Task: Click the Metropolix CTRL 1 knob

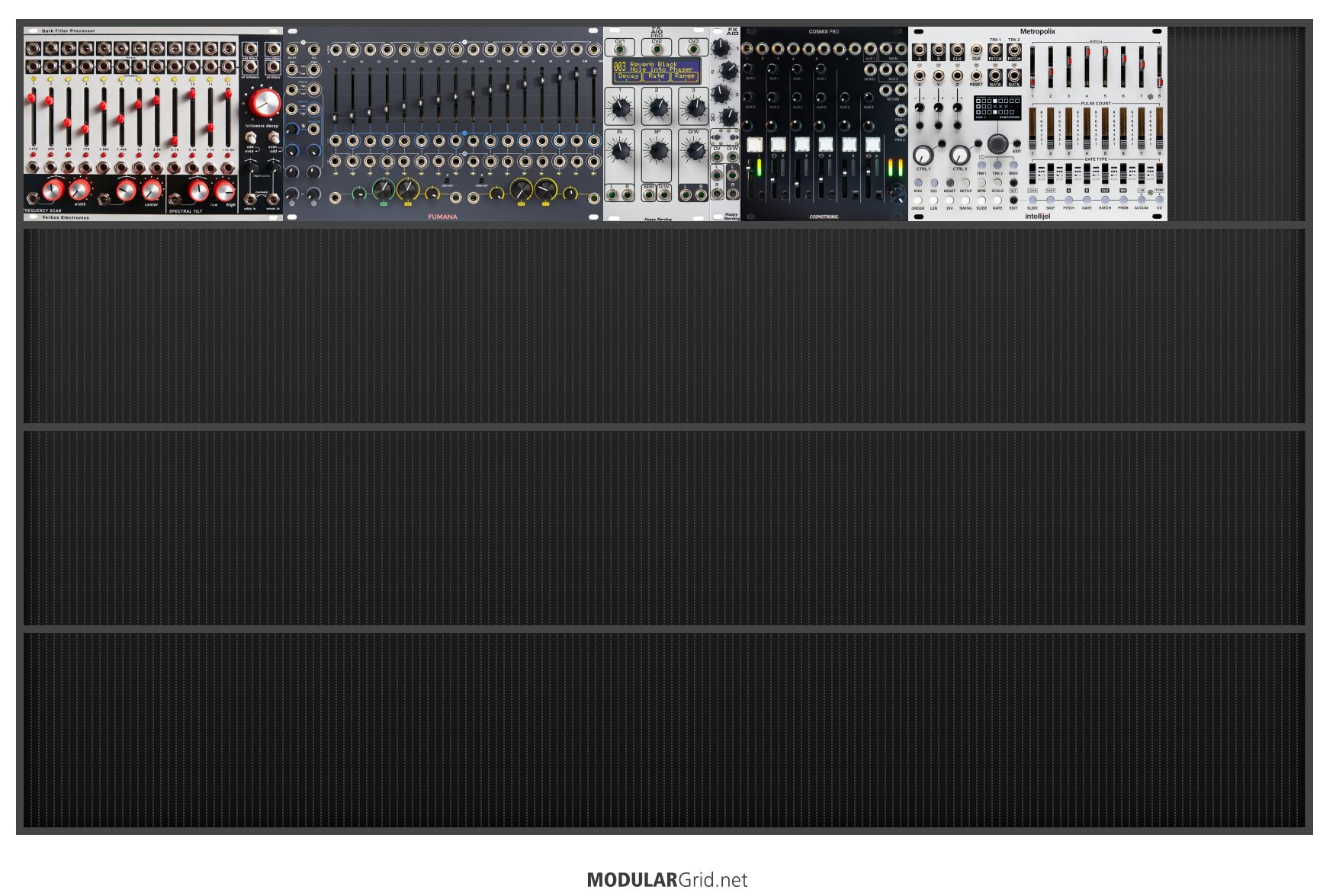Action: [923, 156]
